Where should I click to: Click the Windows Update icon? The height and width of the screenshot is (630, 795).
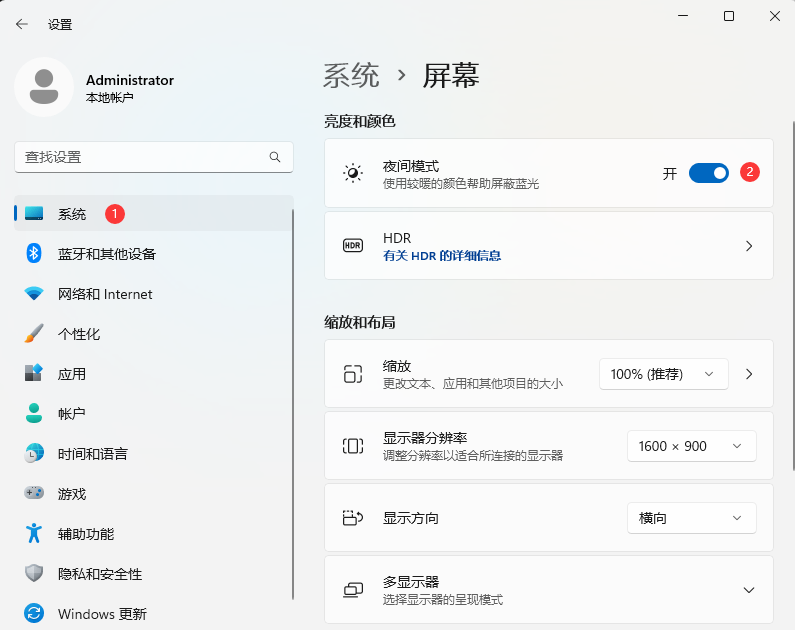34,613
